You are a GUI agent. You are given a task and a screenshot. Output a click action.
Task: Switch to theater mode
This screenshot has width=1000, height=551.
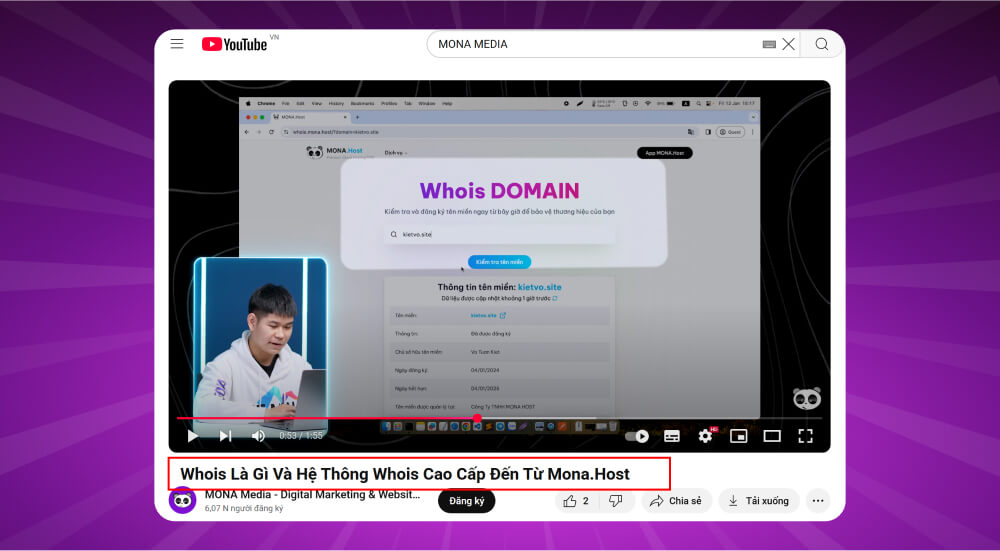point(772,436)
